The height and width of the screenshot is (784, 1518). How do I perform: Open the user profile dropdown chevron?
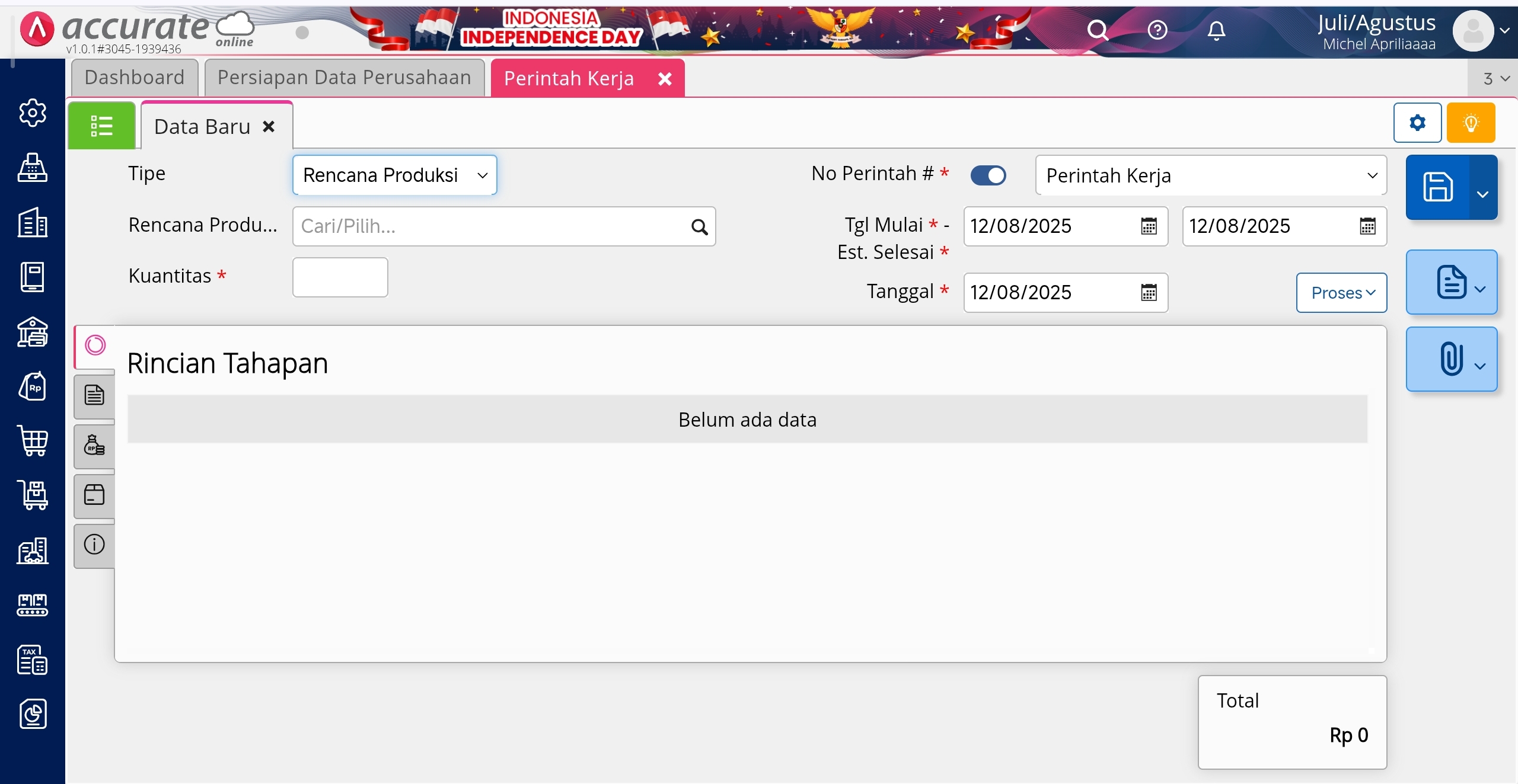[x=1505, y=30]
